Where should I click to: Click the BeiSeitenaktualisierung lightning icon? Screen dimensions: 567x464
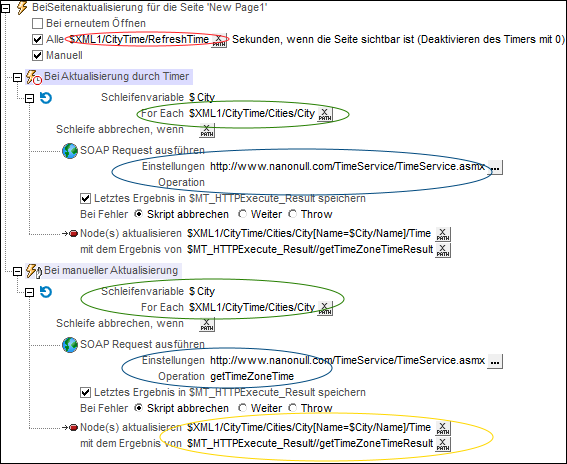coord(22,8)
